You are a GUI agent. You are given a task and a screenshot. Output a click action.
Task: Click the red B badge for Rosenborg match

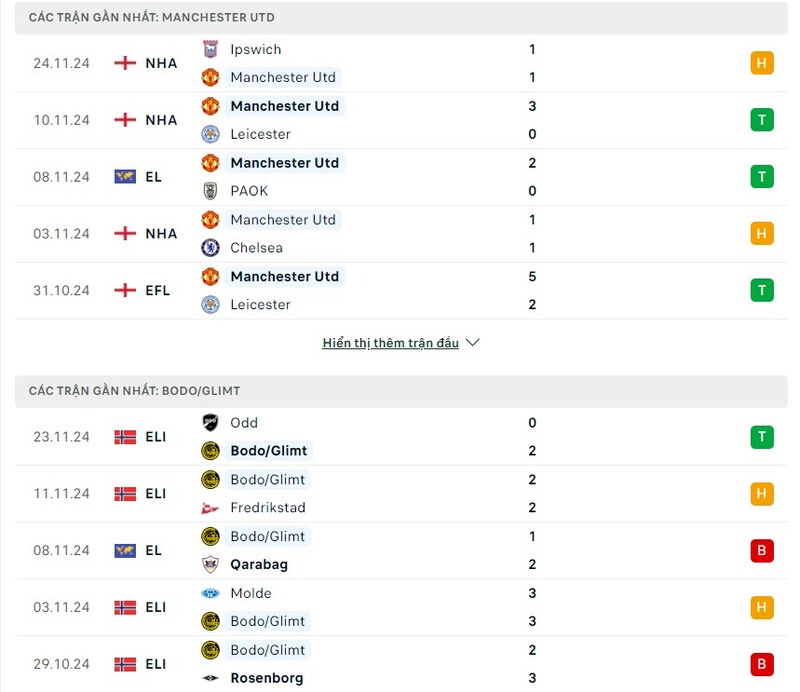[762, 664]
